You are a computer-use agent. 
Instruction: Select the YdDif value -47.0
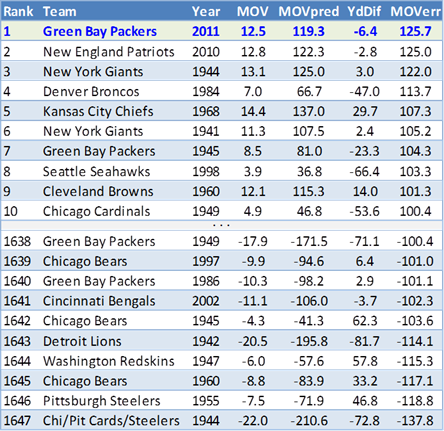pos(364,91)
